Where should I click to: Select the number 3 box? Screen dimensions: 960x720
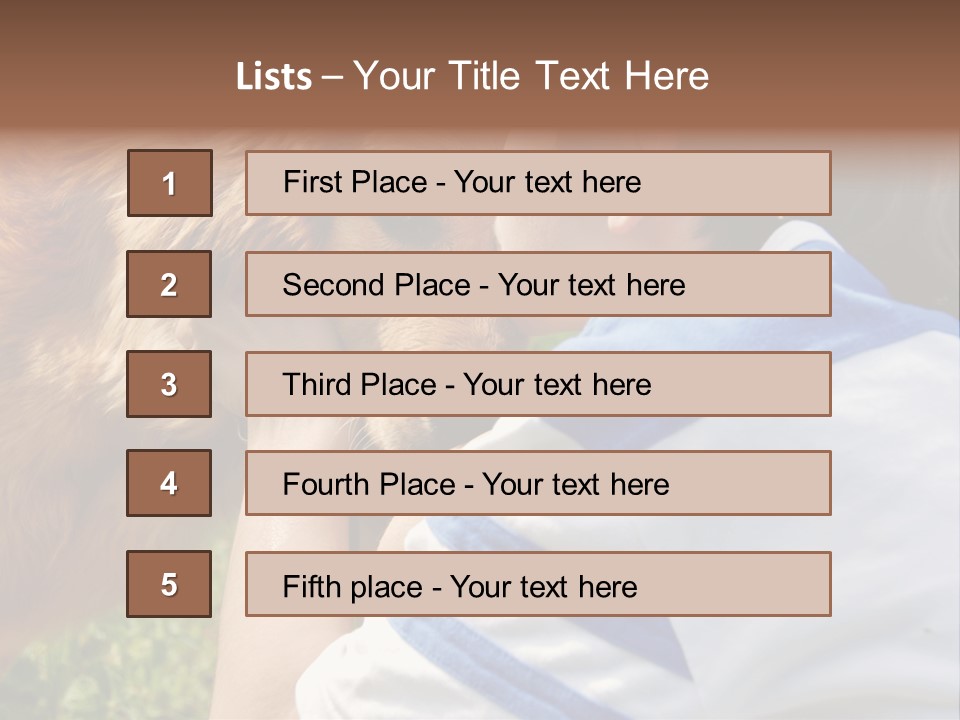click(x=169, y=384)
